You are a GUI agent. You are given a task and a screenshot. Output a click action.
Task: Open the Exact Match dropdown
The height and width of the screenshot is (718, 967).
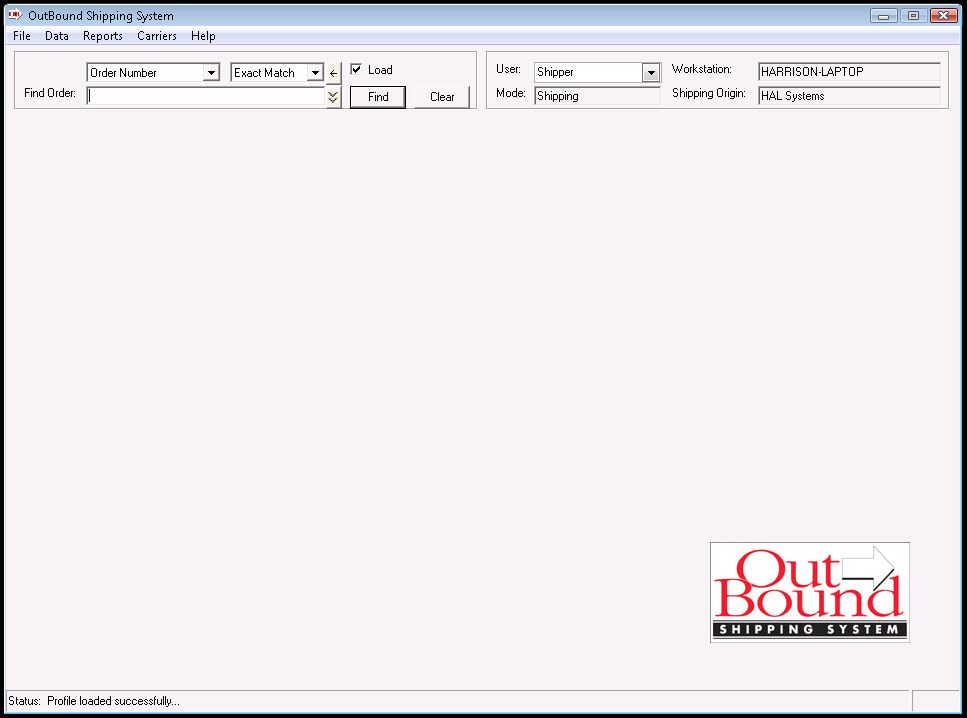pos(315,72)
